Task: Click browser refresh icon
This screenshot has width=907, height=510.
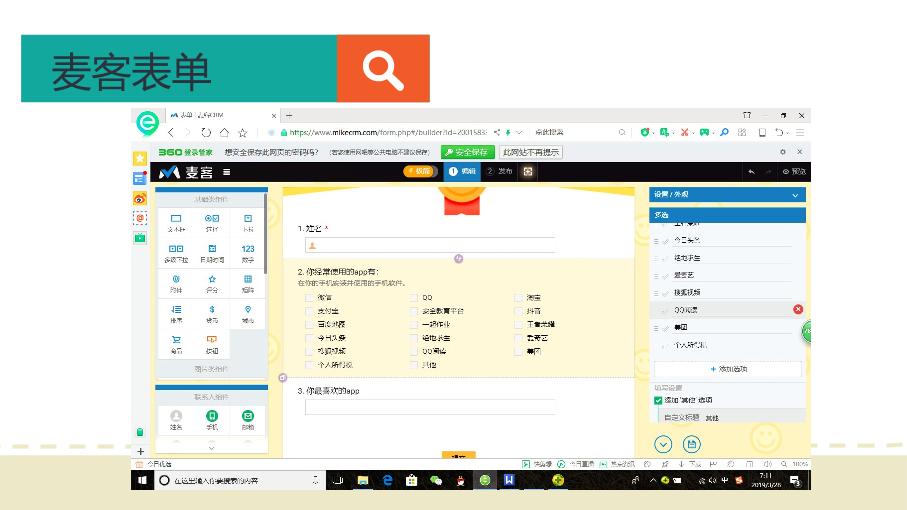Action: 206,132
